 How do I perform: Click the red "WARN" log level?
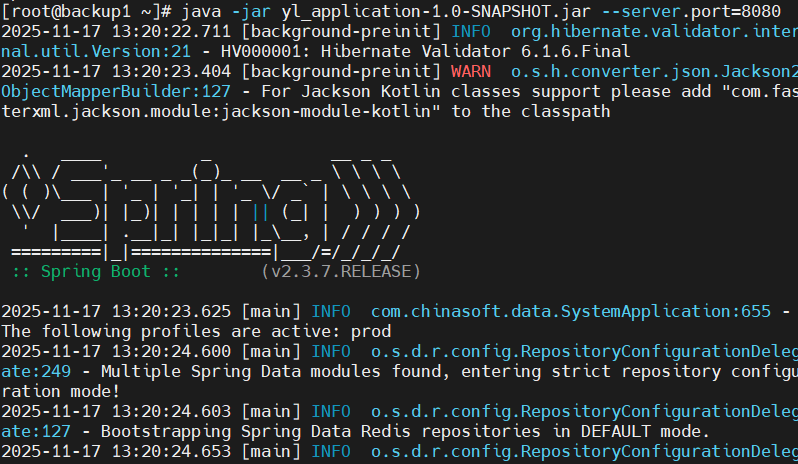471,71
